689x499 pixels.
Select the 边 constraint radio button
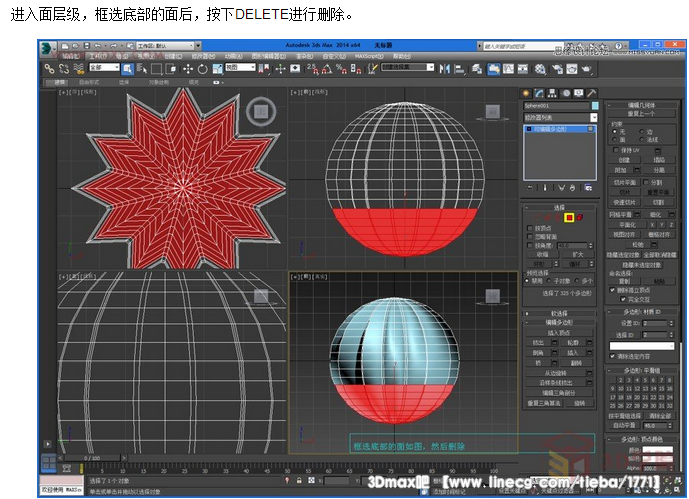tap(642, 131)
